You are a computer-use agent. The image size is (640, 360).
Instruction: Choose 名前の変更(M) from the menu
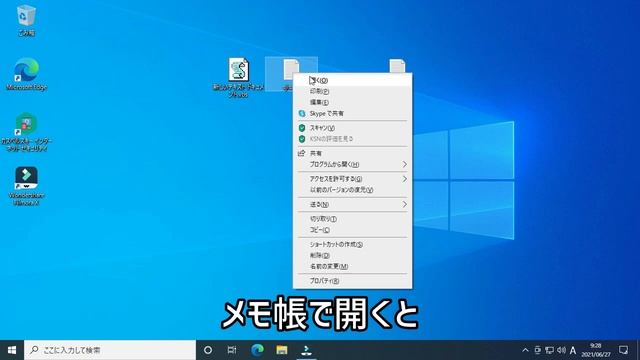click(353, 266)
